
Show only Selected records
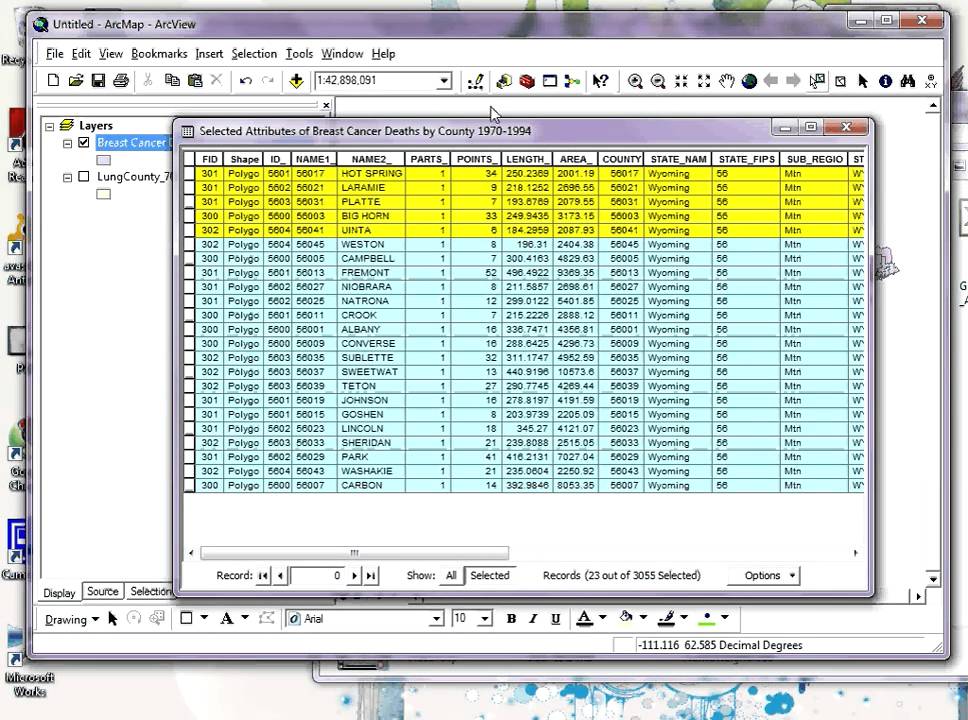tap(490, 576)
